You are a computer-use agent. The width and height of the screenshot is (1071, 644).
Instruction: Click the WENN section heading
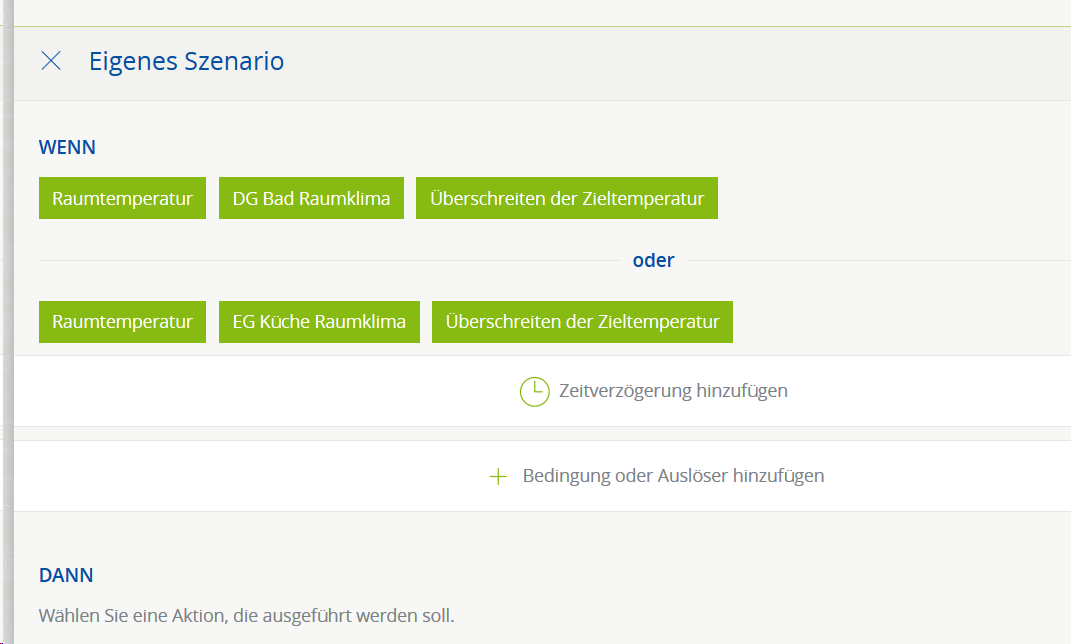(x=67, y=147)
